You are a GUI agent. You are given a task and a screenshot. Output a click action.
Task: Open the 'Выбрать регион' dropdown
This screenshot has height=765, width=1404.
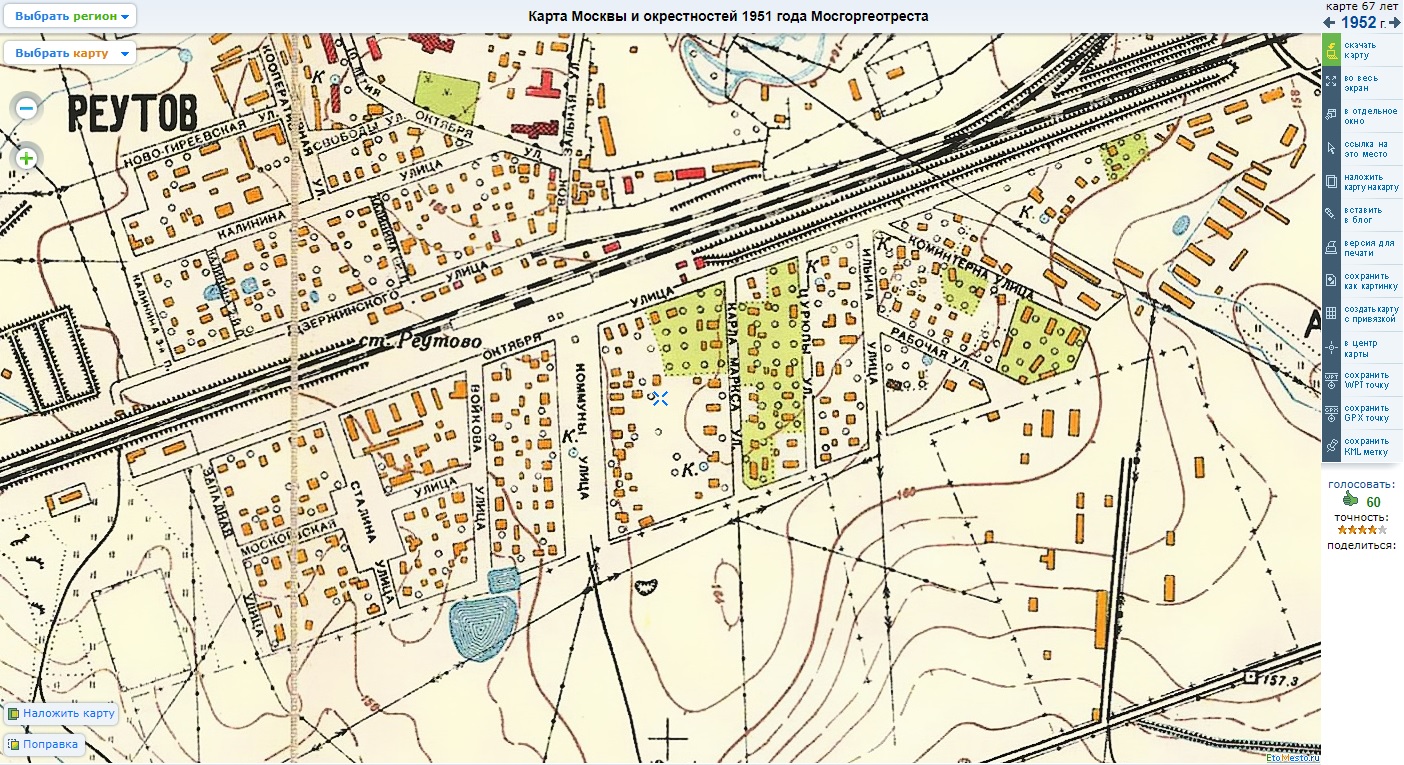point(71,17)
